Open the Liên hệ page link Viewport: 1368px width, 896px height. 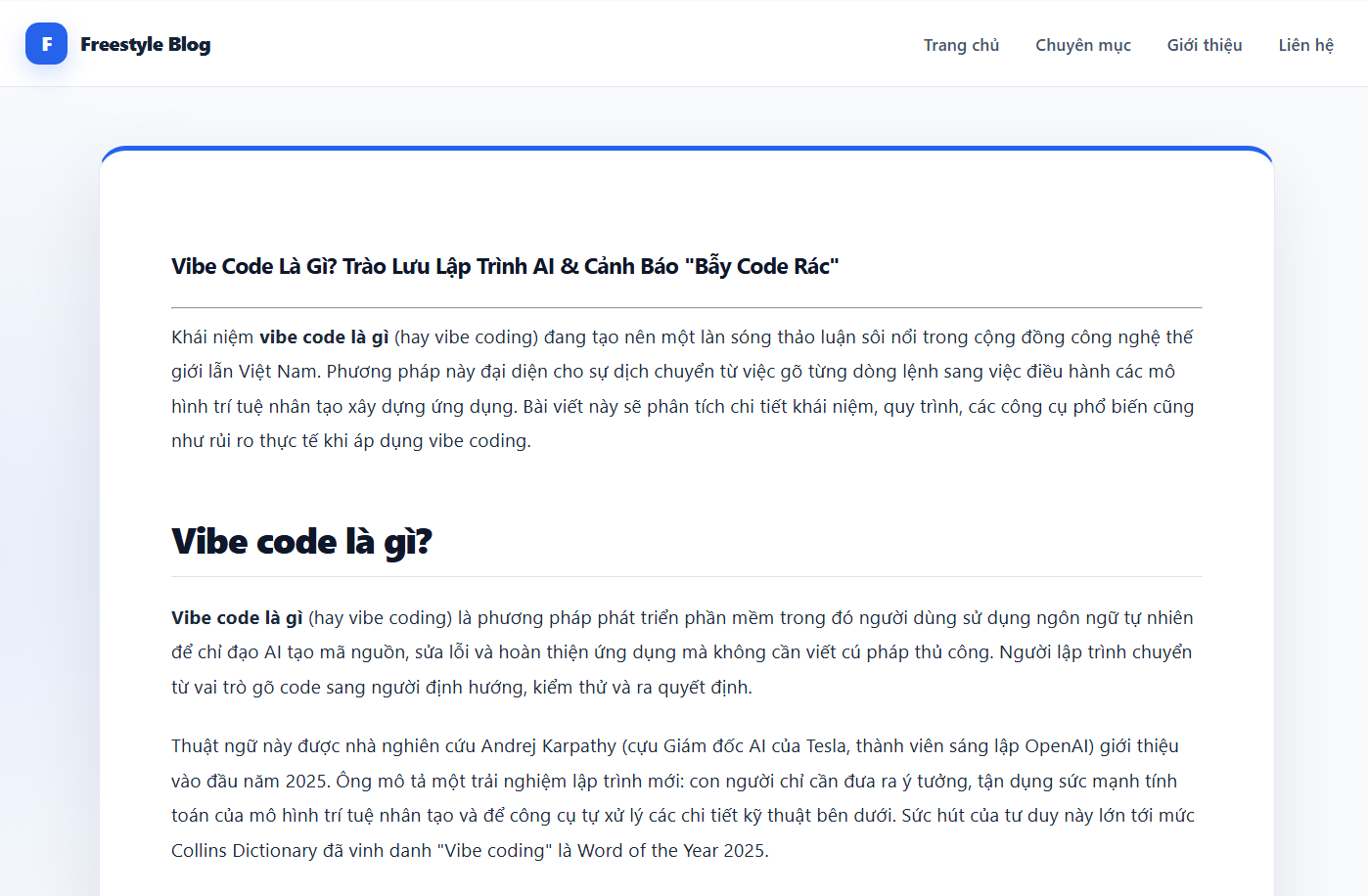(1305, 45)
